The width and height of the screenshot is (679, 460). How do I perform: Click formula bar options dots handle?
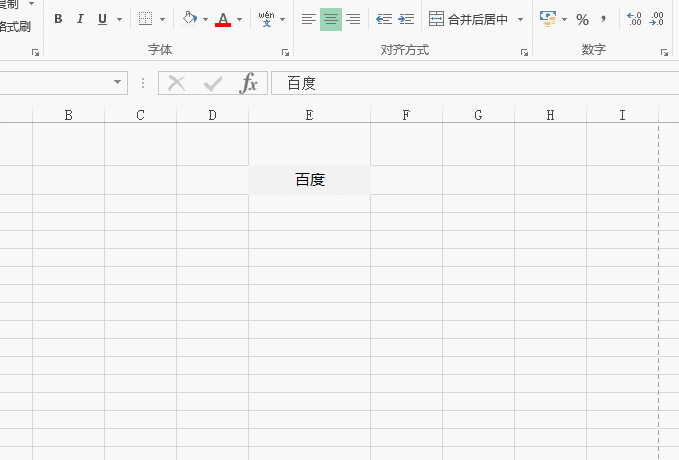[143, 83]
